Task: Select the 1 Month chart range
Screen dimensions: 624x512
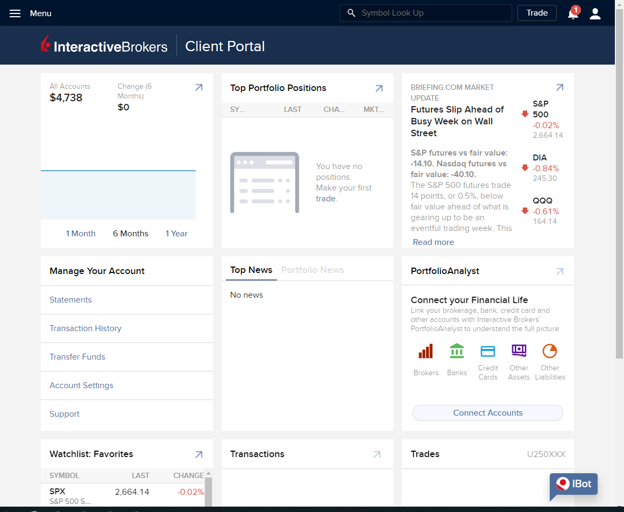Action: [81, 234]
